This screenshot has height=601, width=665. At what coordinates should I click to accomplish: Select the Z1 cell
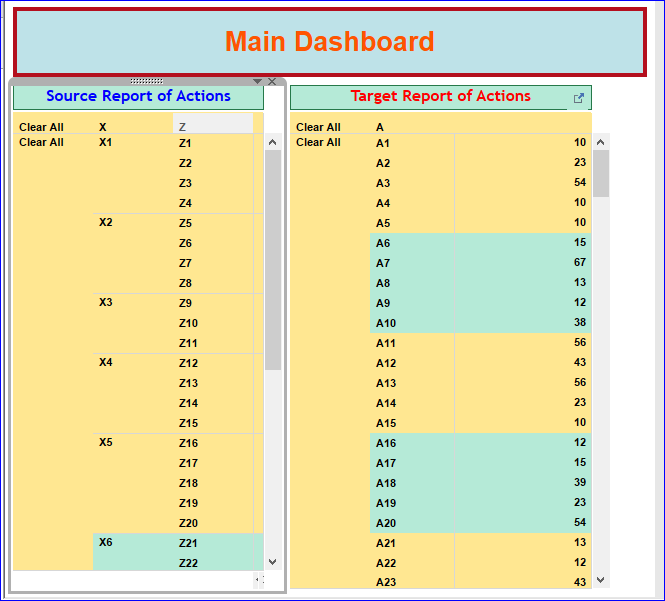coord(185,143)
